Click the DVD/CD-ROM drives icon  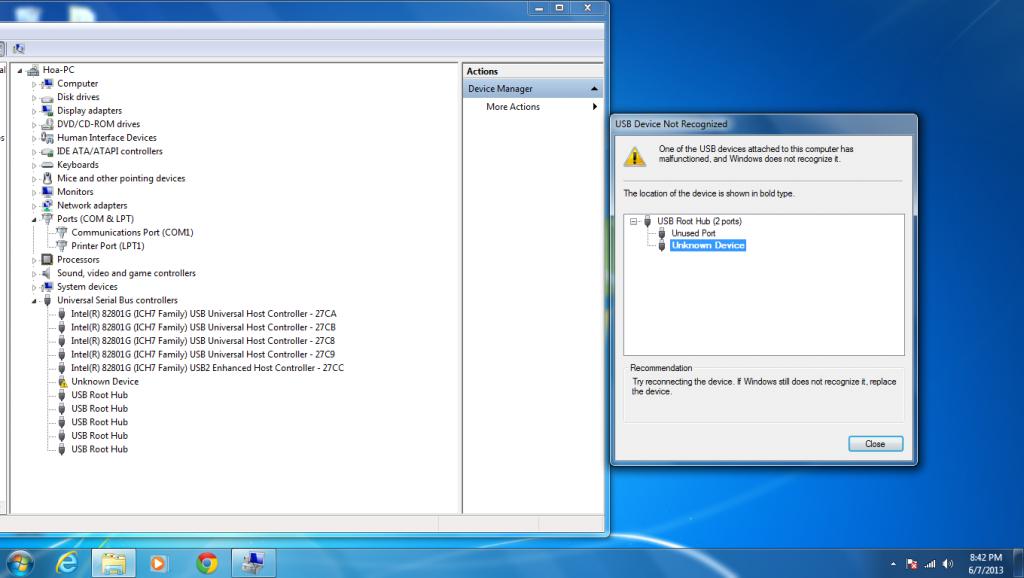coord(47,124)
